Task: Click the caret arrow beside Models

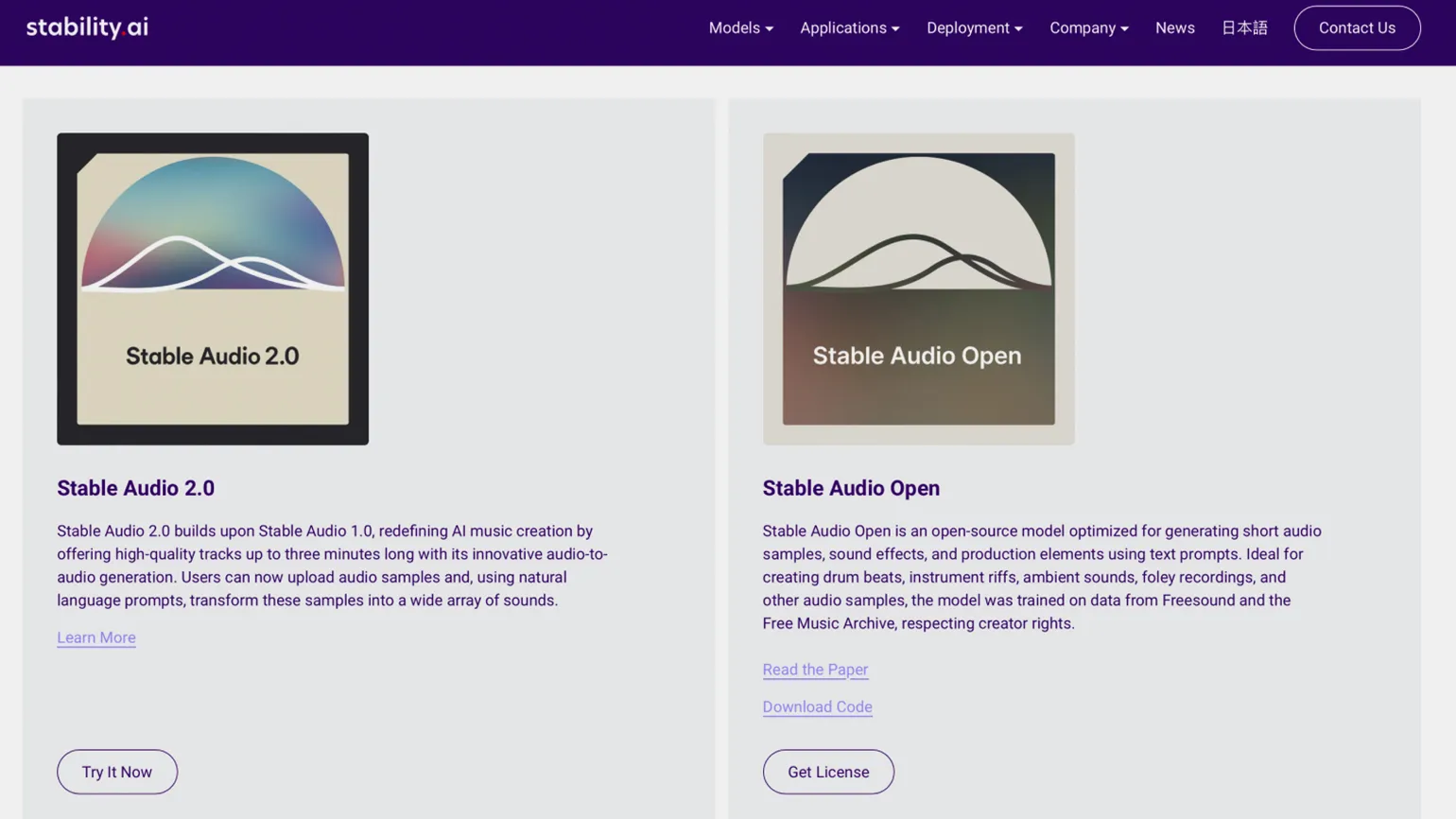Action: (x=770, y=28)
